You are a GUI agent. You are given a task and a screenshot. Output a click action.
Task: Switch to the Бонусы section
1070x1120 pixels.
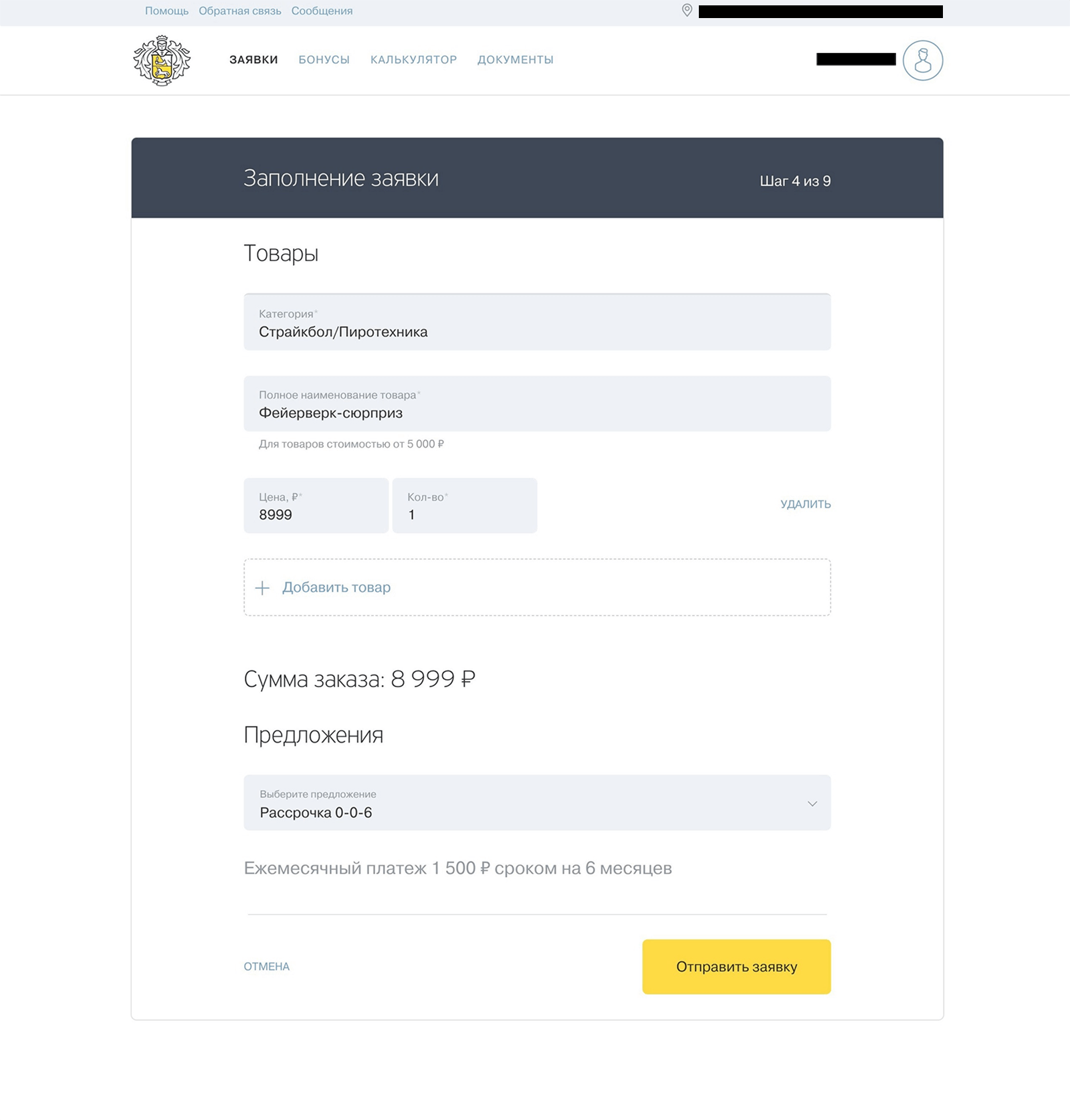[324, 60]
